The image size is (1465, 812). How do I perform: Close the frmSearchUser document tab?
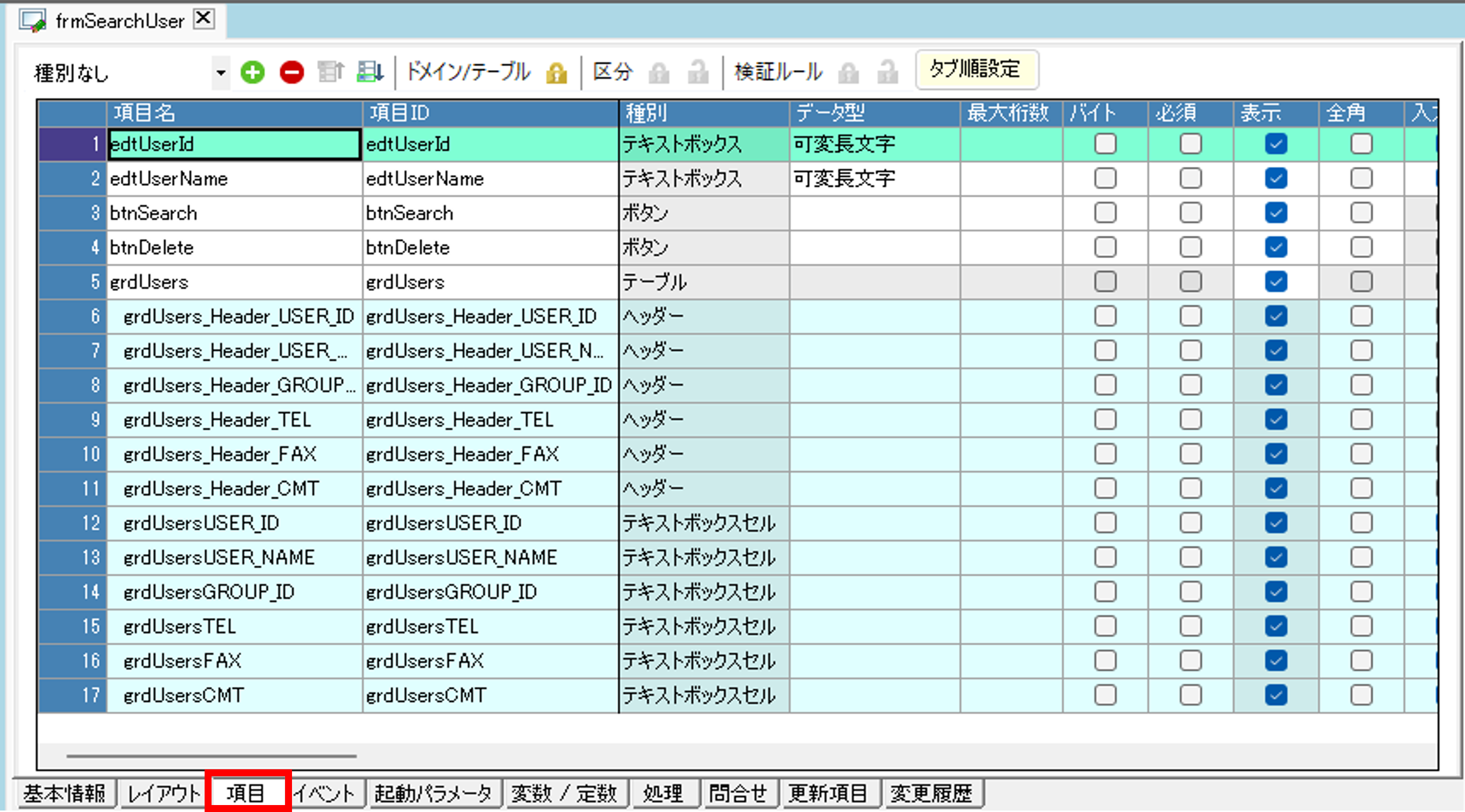204,19
